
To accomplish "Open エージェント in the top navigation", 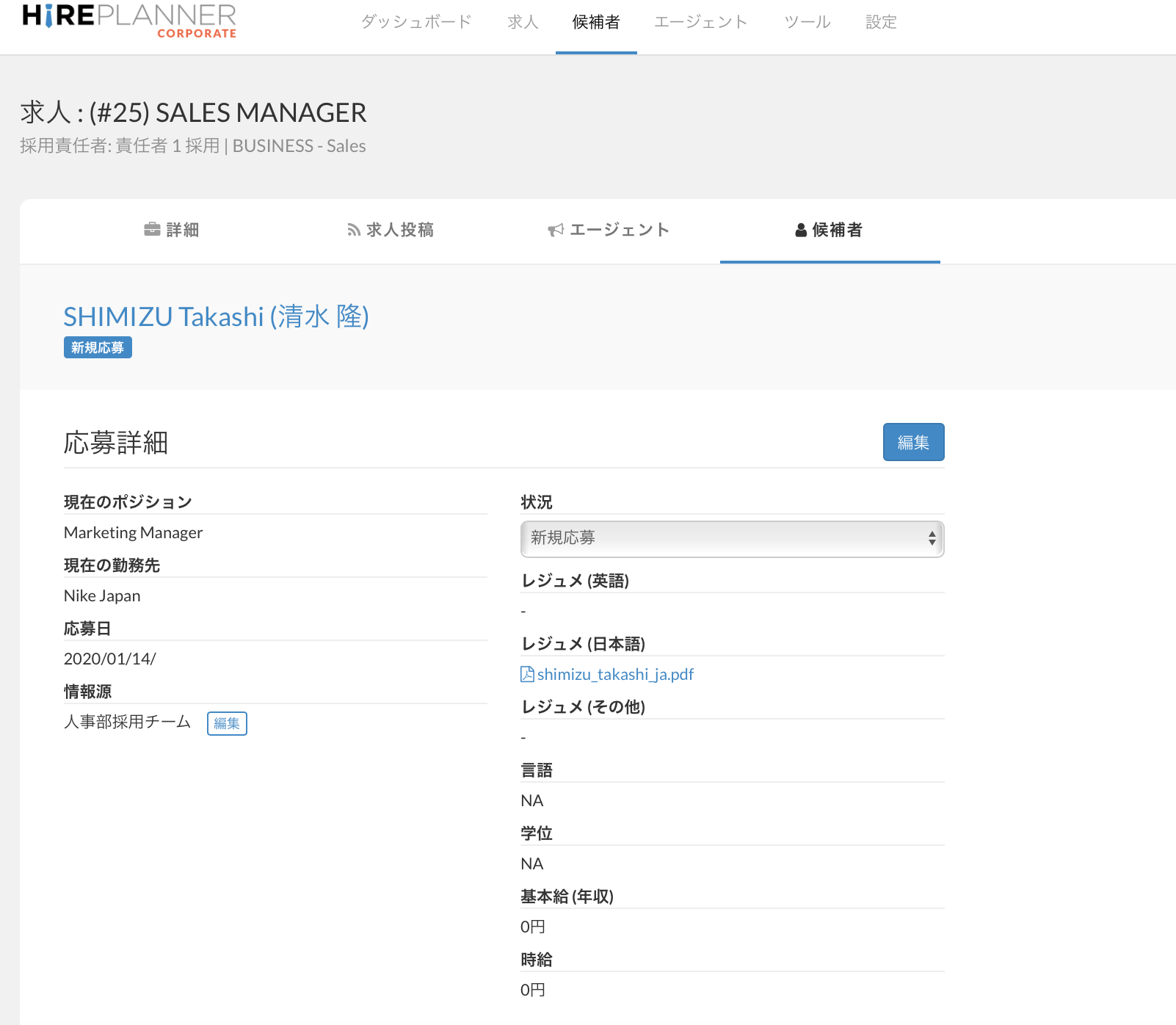I will tap(700, 23).
